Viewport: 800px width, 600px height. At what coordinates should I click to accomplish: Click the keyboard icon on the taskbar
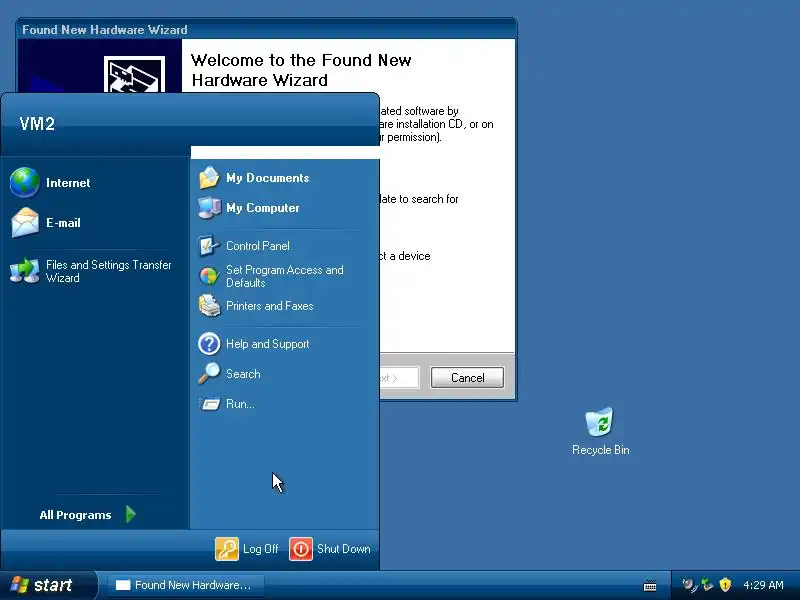650,586
